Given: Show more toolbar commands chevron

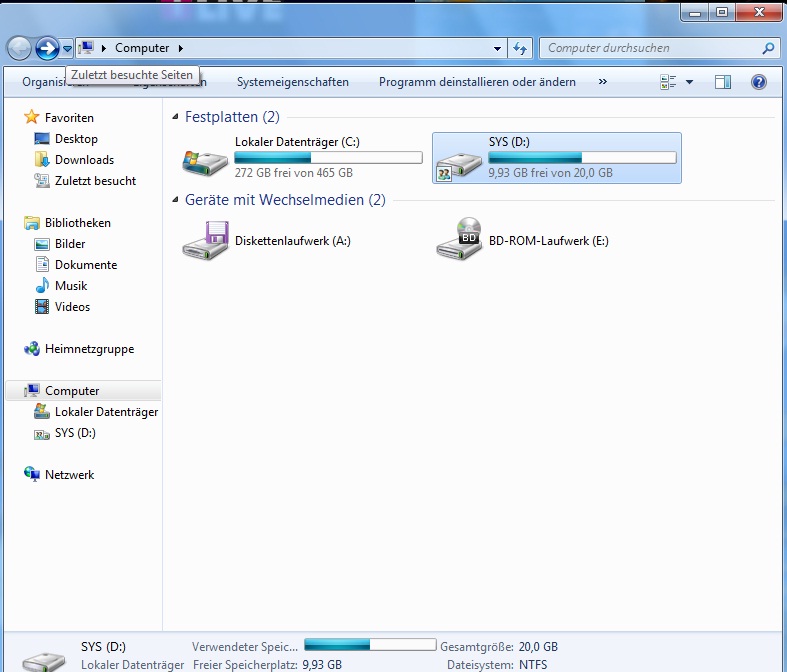Looking at the screenshot, I should coord(602,82).
